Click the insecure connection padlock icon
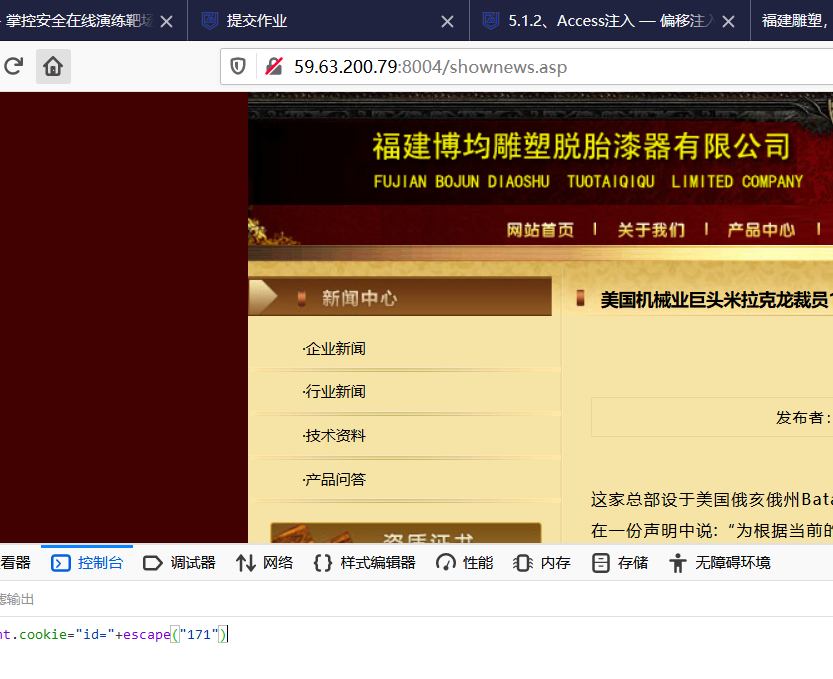The image size is (833, 679). [271, 67]
